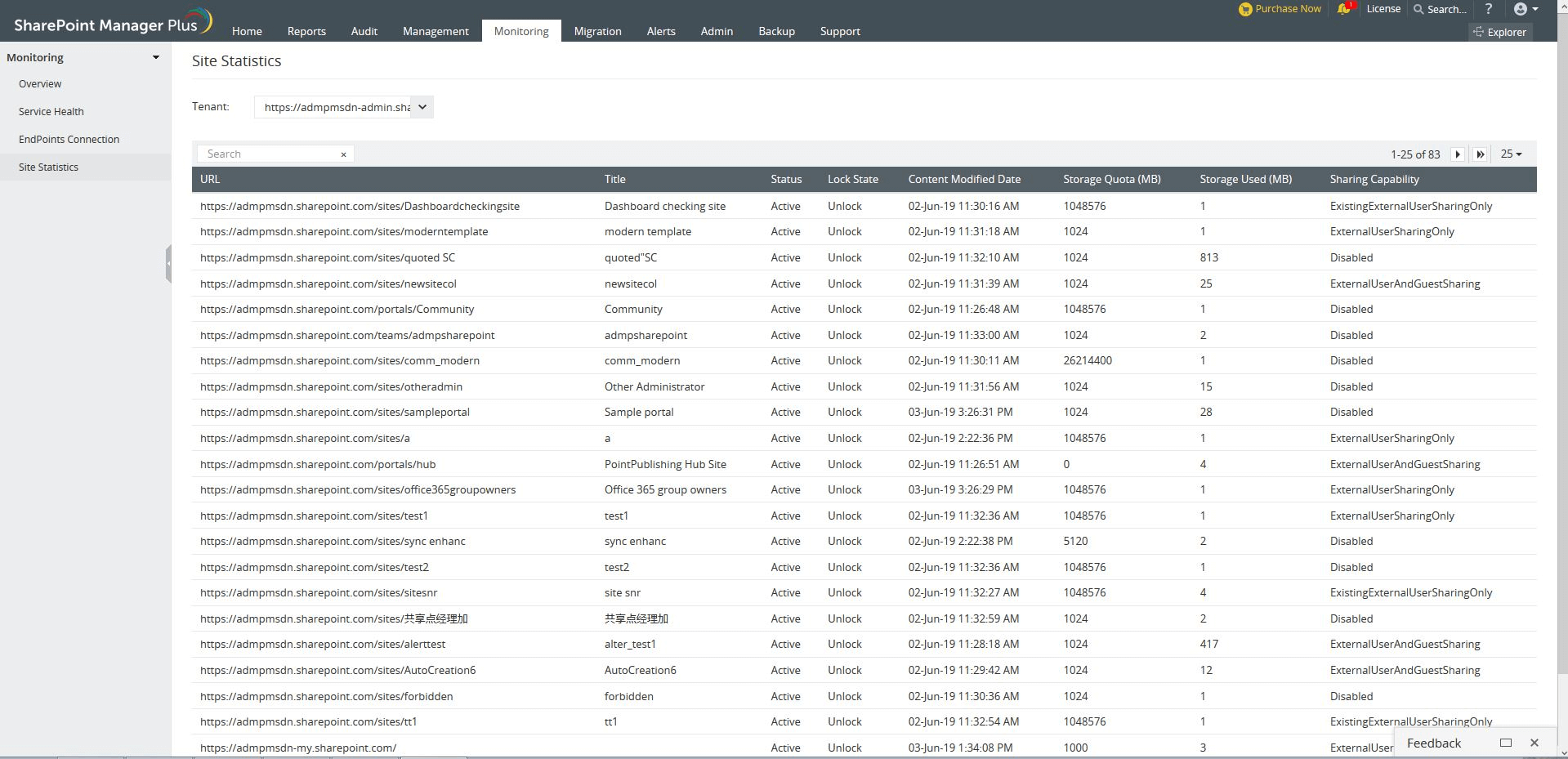Image resolution: width=1568 pixels, height=759 pixels.
Task: Click the Purchase Now cart icon
Action: pos(1245,9)
